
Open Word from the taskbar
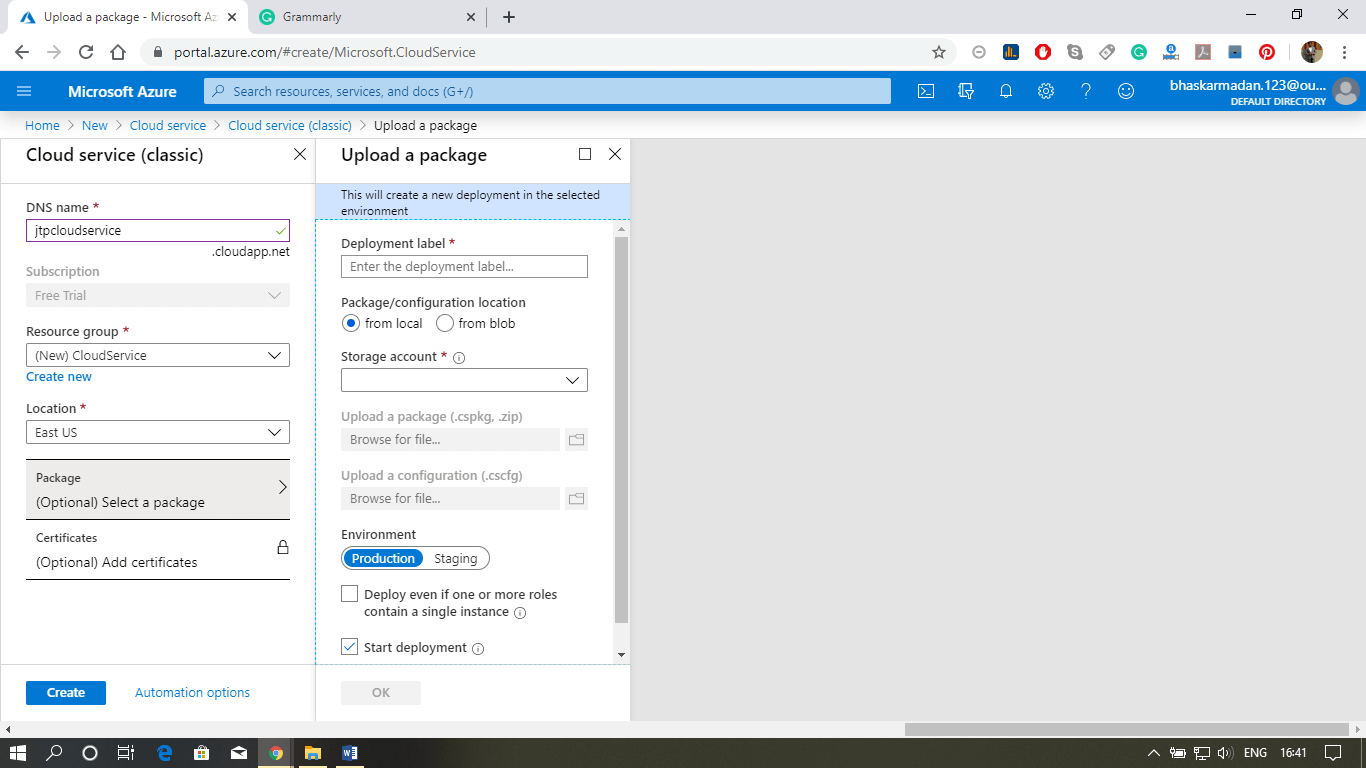point(349,753)
